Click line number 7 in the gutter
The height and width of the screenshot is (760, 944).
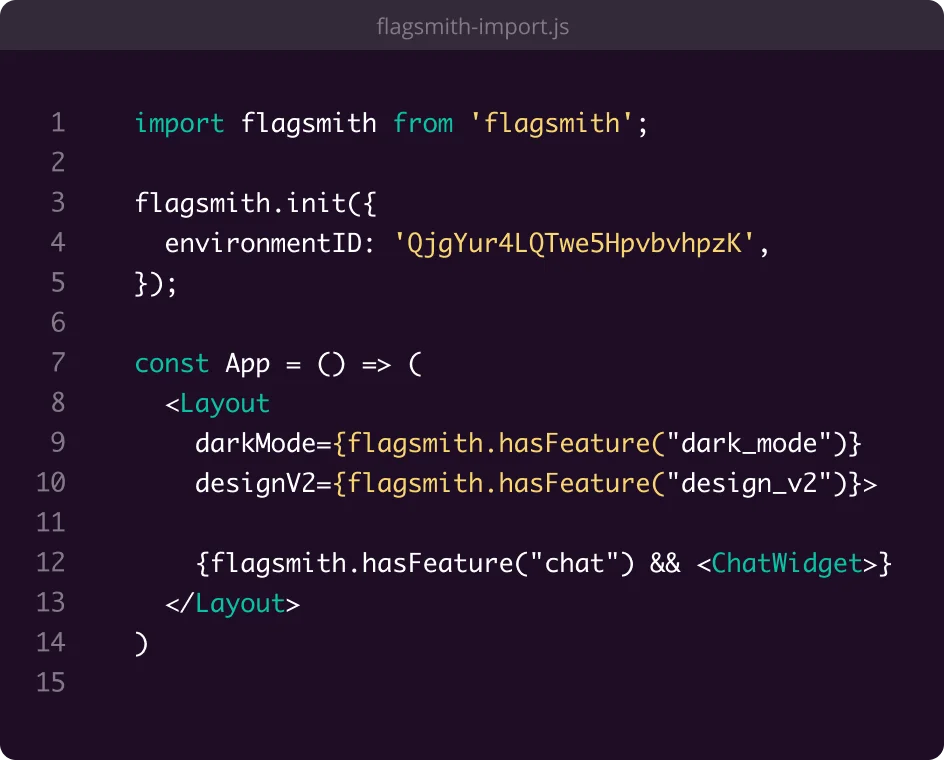[58, 363]
